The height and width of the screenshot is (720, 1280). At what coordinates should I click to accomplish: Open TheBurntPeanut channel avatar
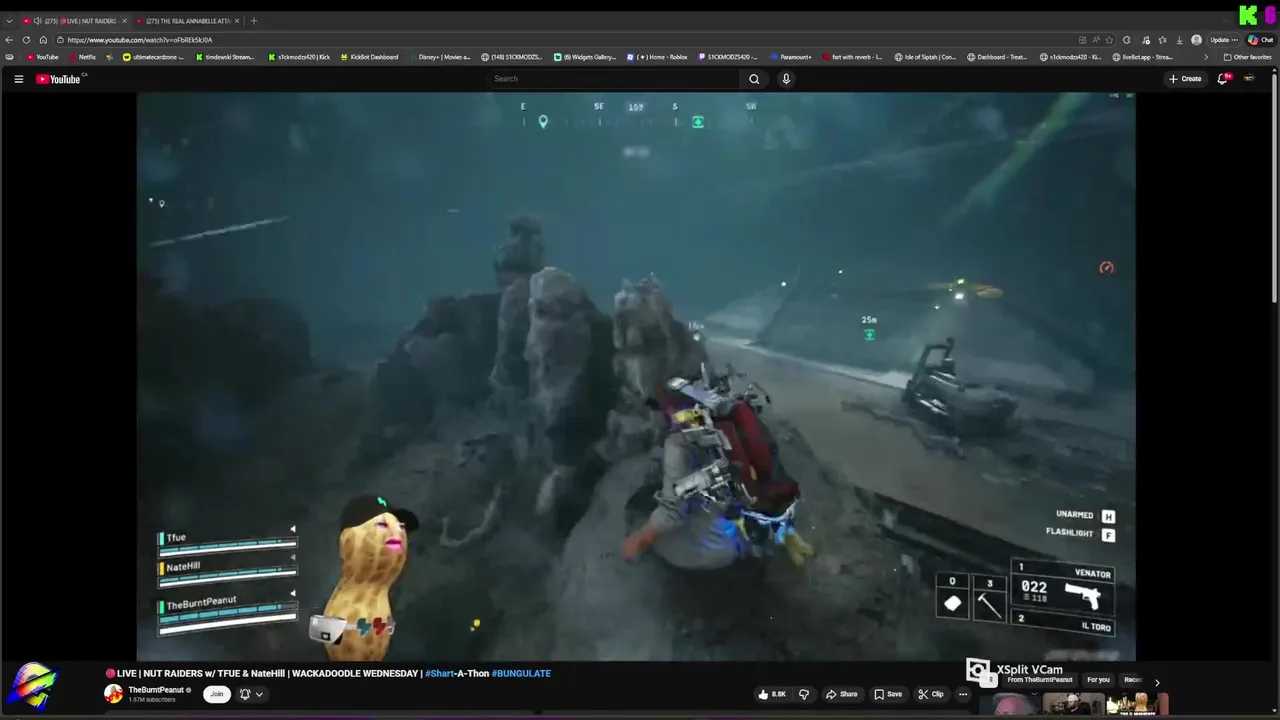point(114,694)
